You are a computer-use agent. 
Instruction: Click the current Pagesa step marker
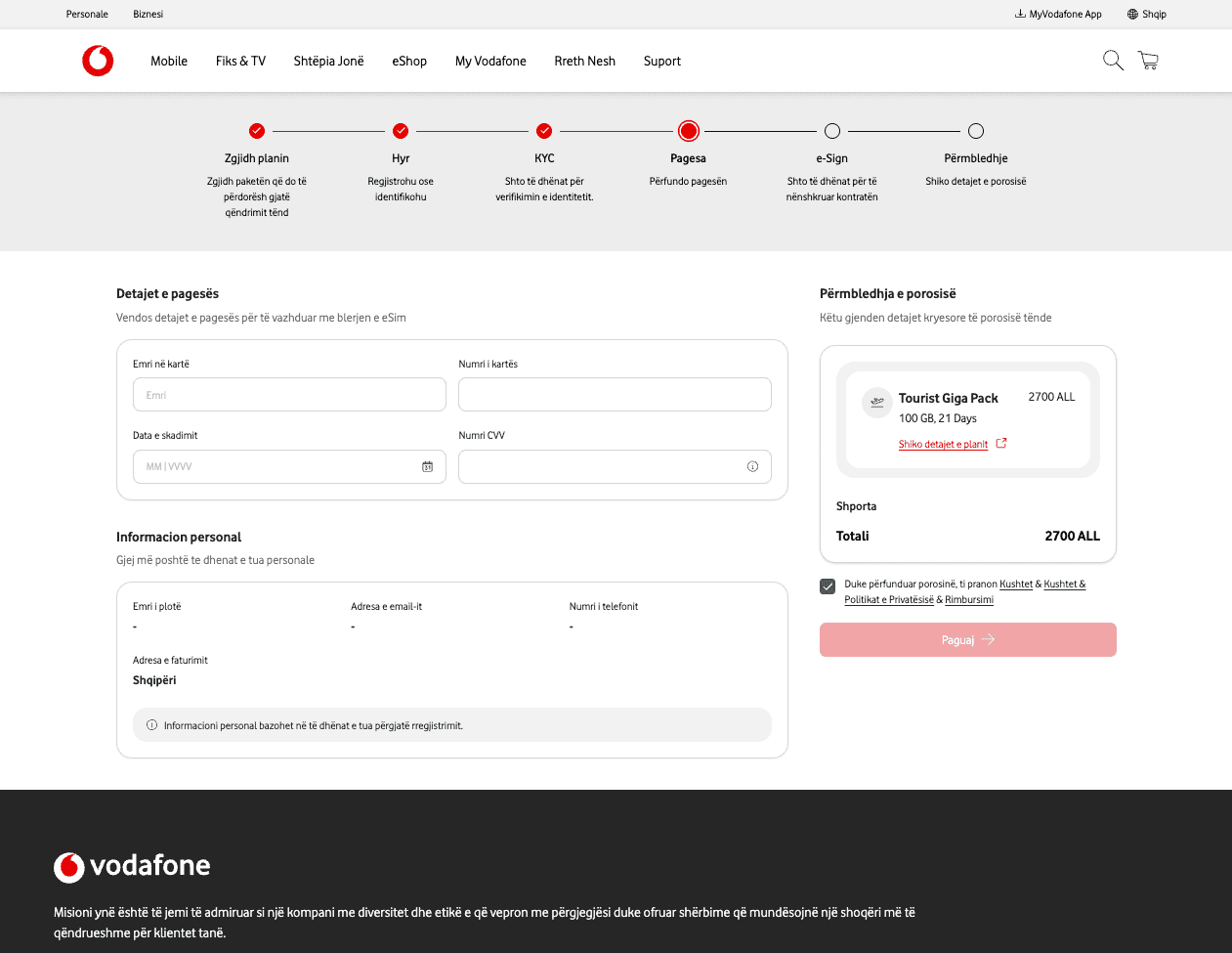point(689,131)
